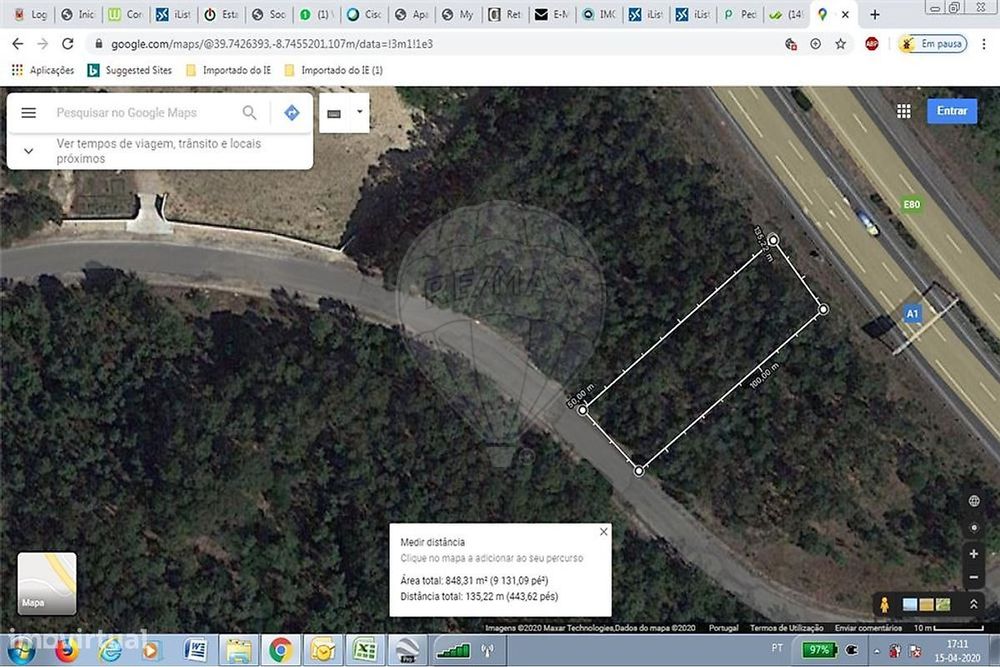Screen dimensions: 1000x667
Task: Open the Google Maps hamburger menu
Action: point(29,113)
